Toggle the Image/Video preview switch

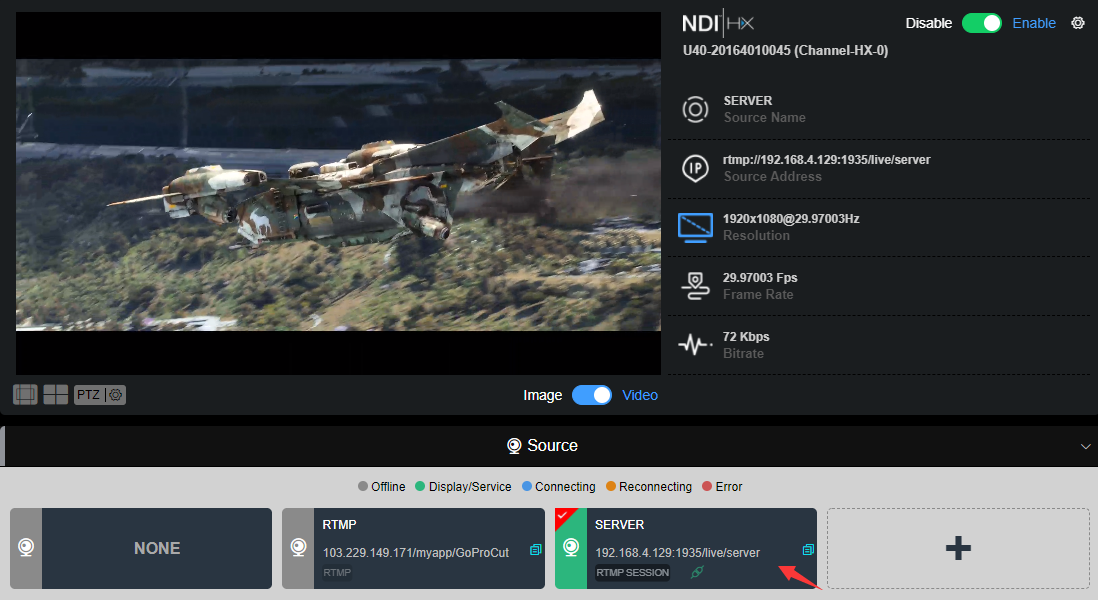[592, 395]
